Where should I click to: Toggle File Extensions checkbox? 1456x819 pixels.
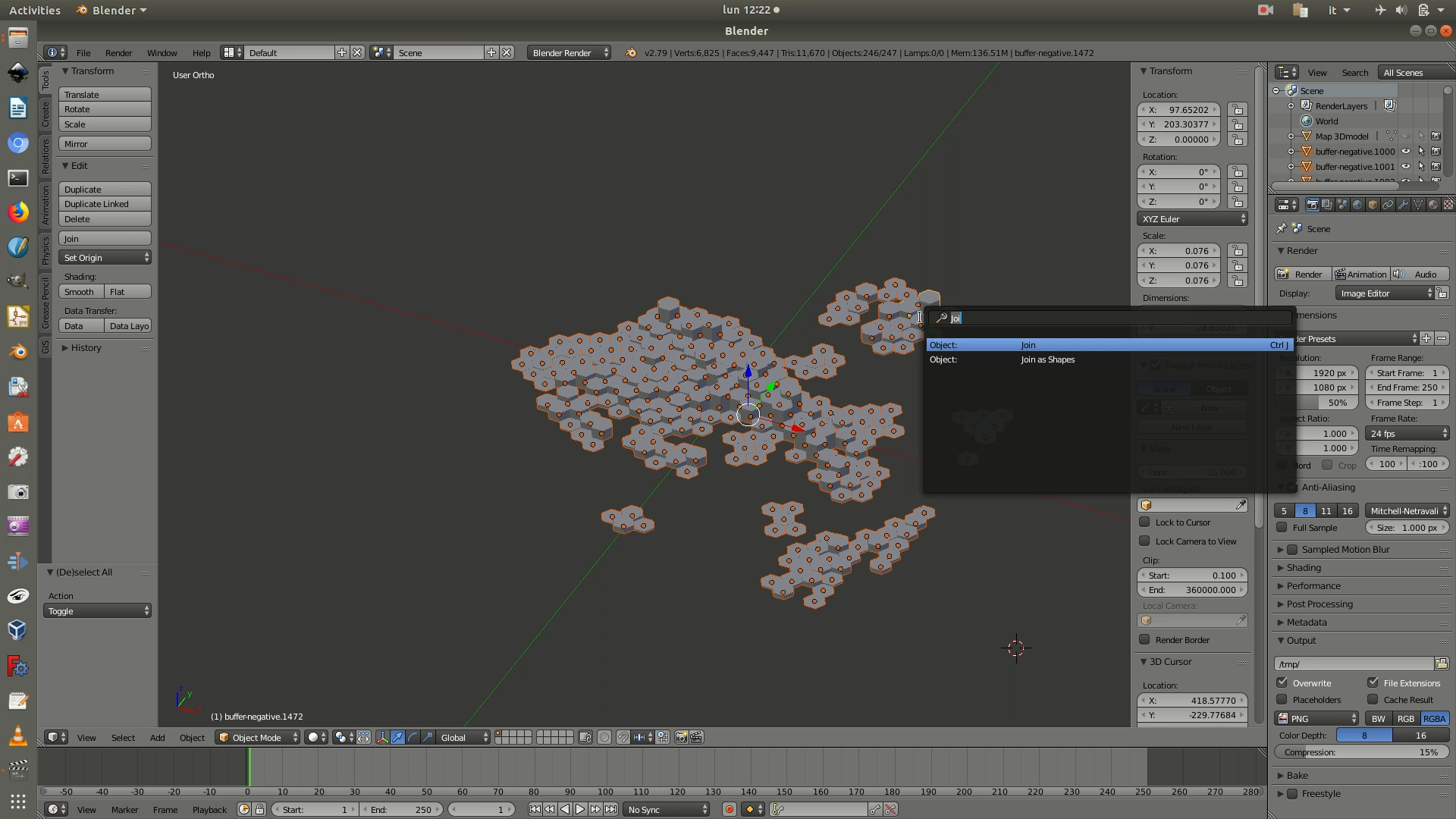tap(1373, 682)
